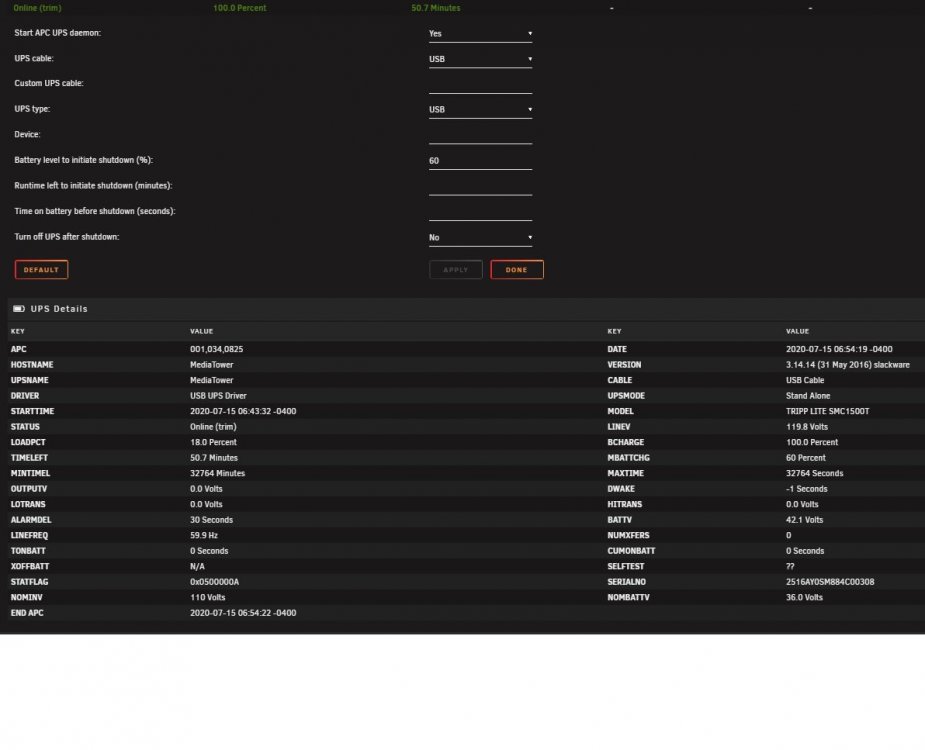This screenshot has height=750, width=925.
Task: Select the MINTIMEL value 32764 Minutes
Action: 217,473
